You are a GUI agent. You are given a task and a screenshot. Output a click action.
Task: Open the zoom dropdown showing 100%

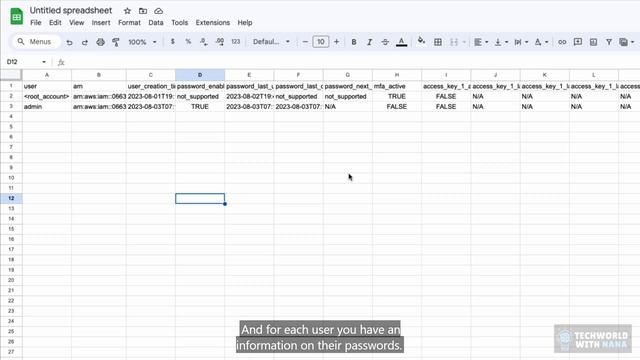coord(142,42)
